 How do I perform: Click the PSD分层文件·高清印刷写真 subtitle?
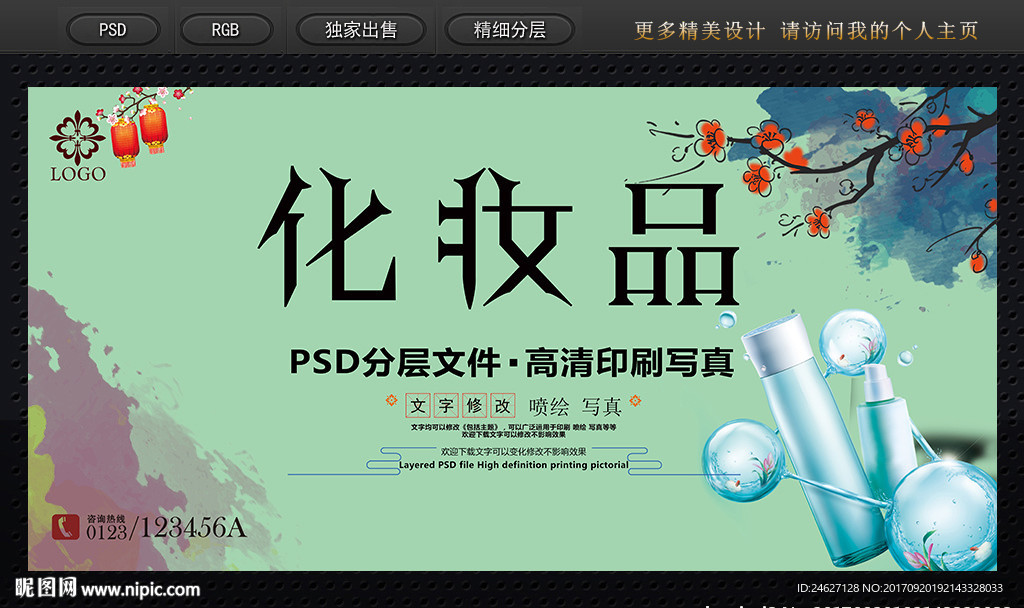coord(511,362)
